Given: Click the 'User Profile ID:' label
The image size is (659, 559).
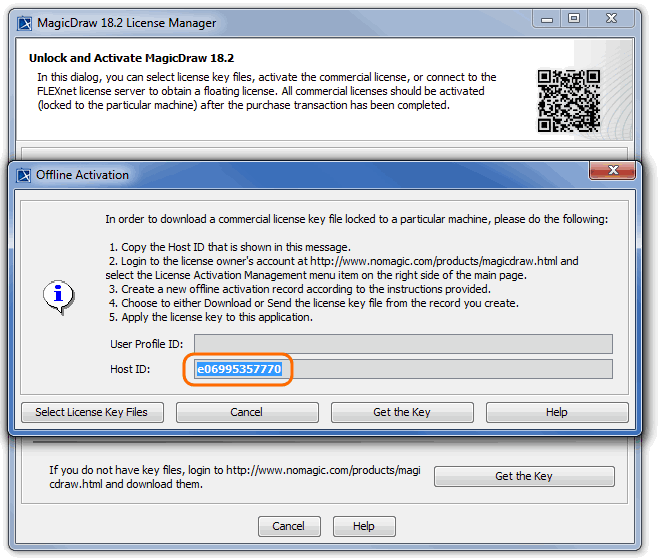Looking at the screenshot, I should click(147, 344).
